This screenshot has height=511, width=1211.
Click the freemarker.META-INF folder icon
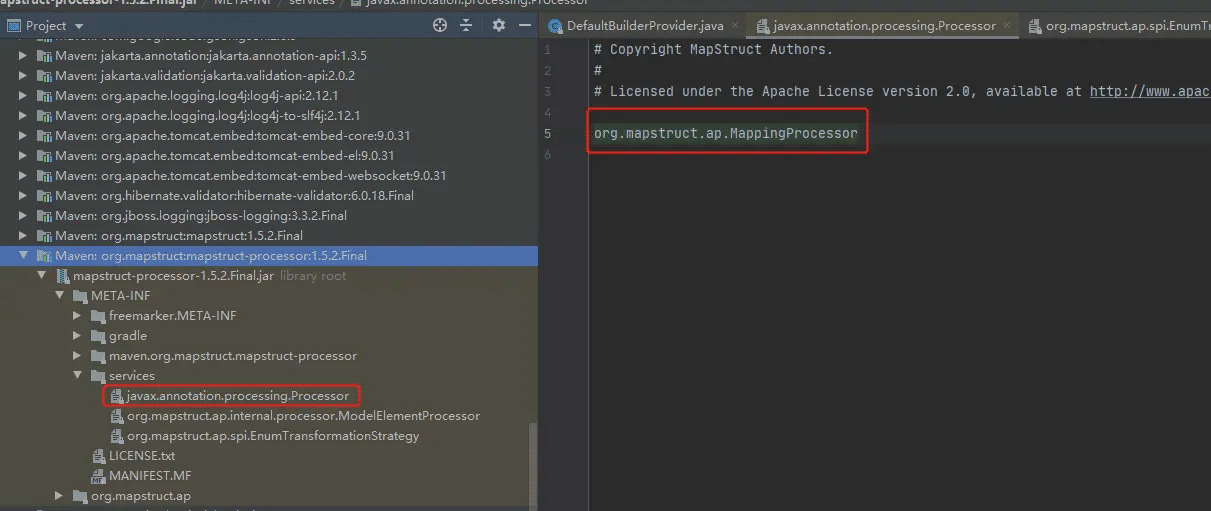coord(98,316)
